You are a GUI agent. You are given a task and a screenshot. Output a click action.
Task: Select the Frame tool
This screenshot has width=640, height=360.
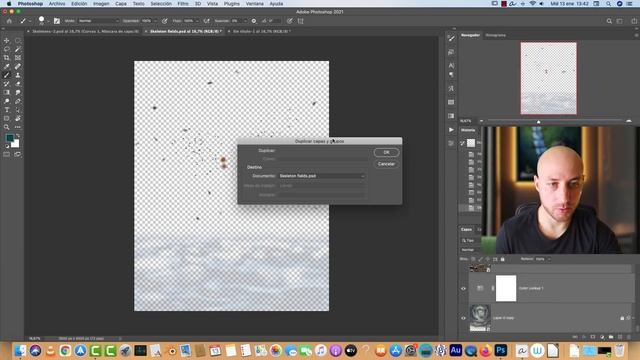[x=18, y=58]
